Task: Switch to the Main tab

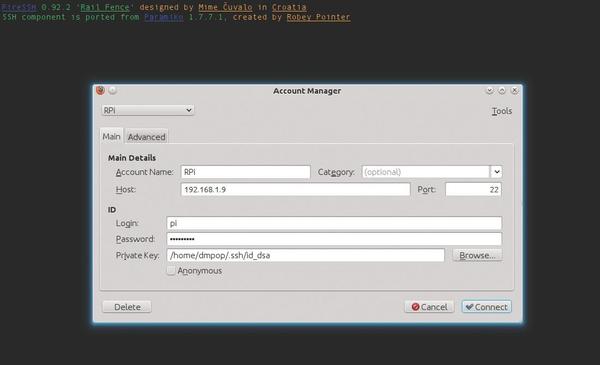Action: pyautogui.click(x=111, y=136)
